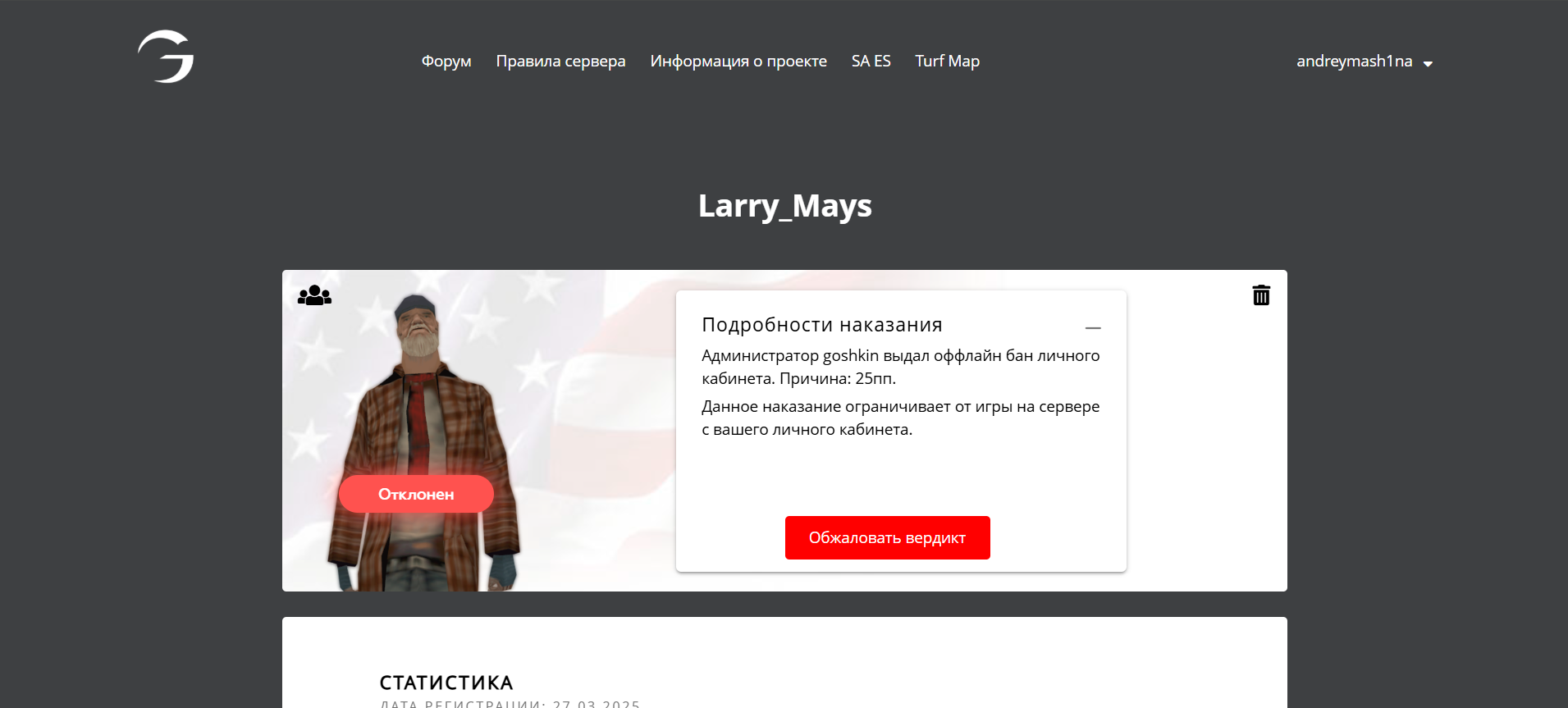Expand the caret arrow next to andreymash1na
Screen dimensions: 1568x708
click(1428, 64)
